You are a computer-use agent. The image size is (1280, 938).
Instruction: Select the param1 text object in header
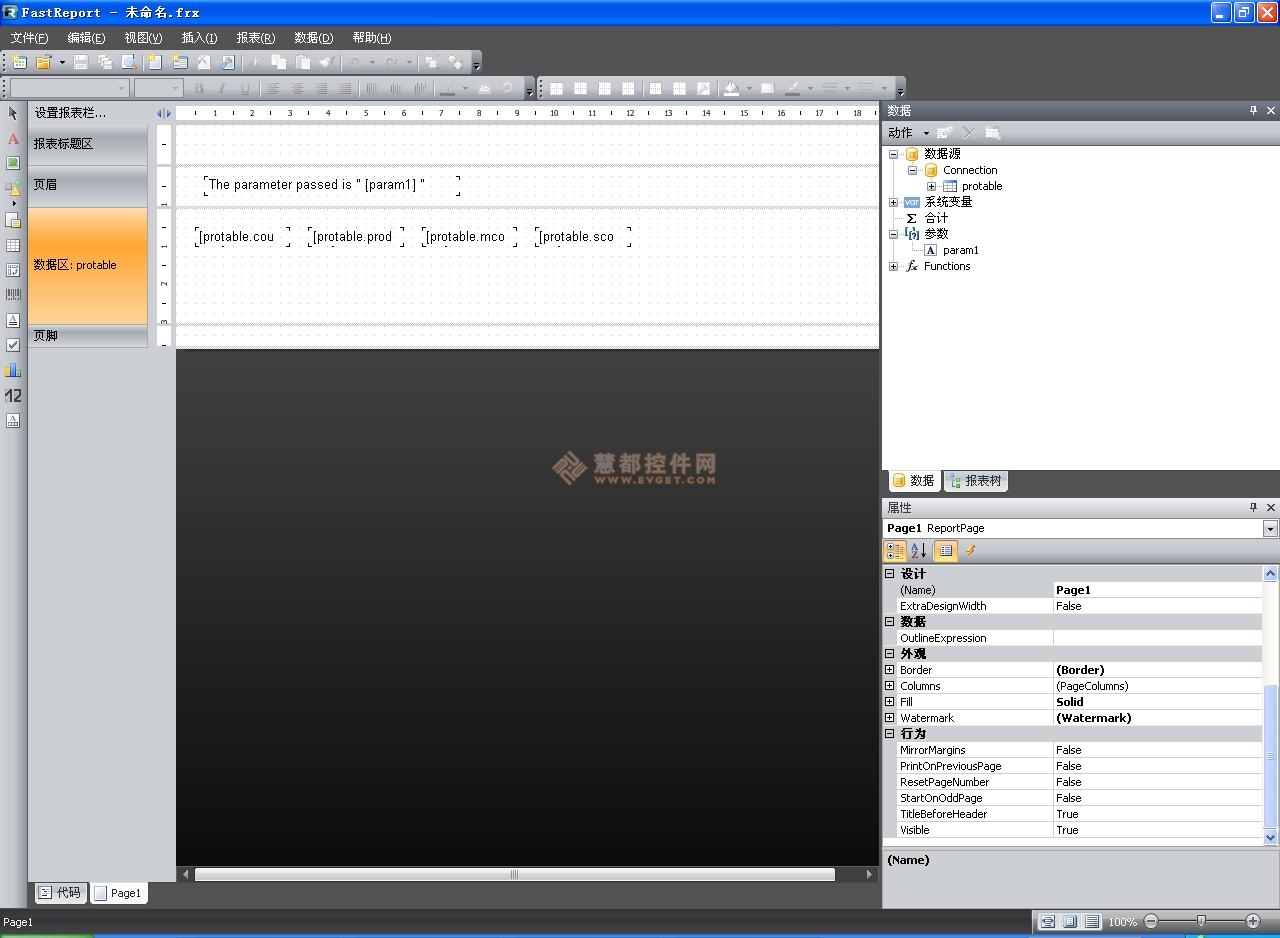[x=331, y=185]
